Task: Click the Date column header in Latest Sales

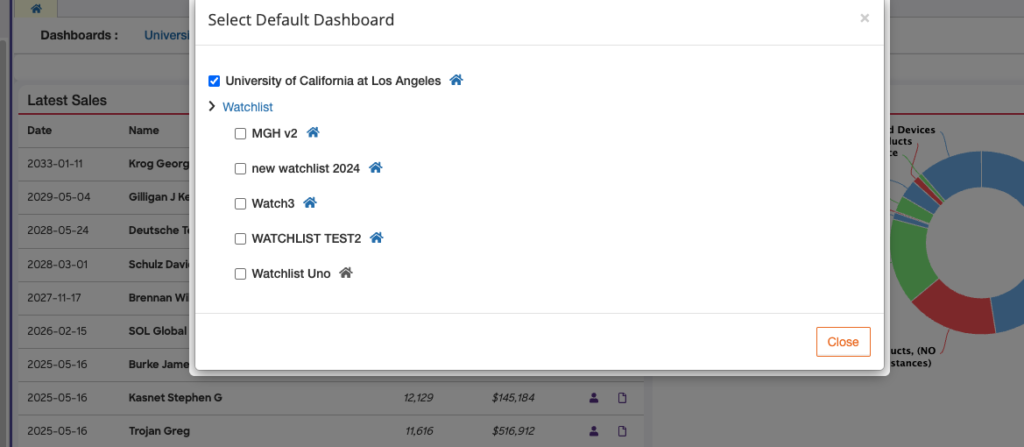Action: (39, 130)
